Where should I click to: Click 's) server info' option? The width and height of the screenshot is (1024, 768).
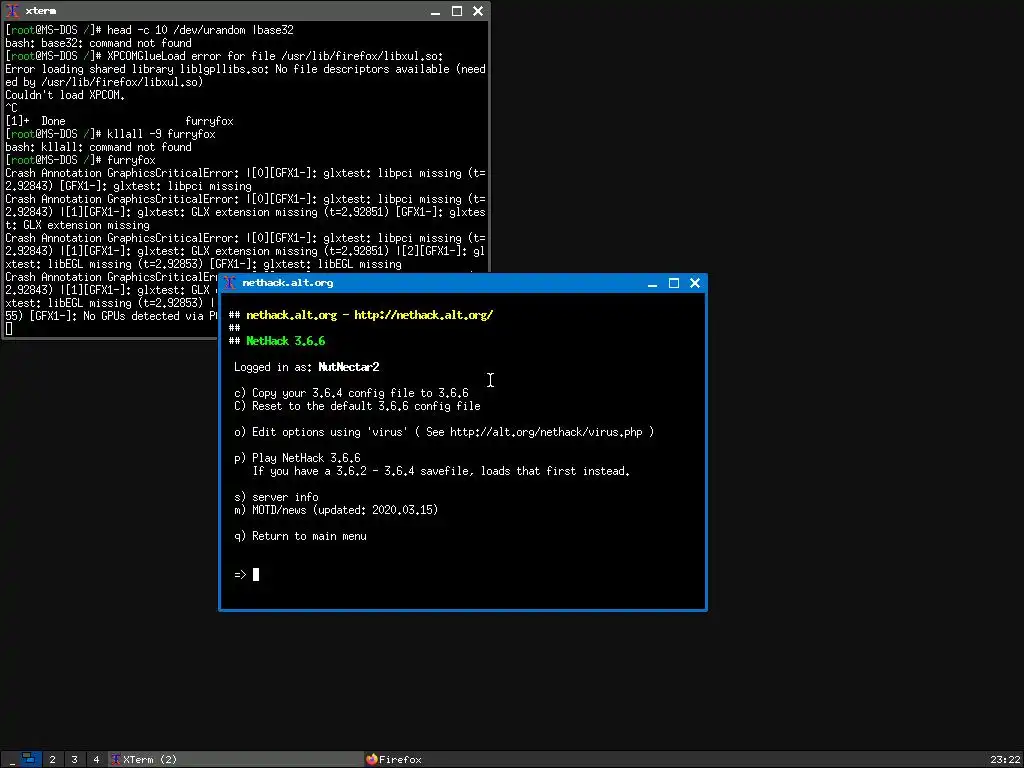[x=276, y=497]
